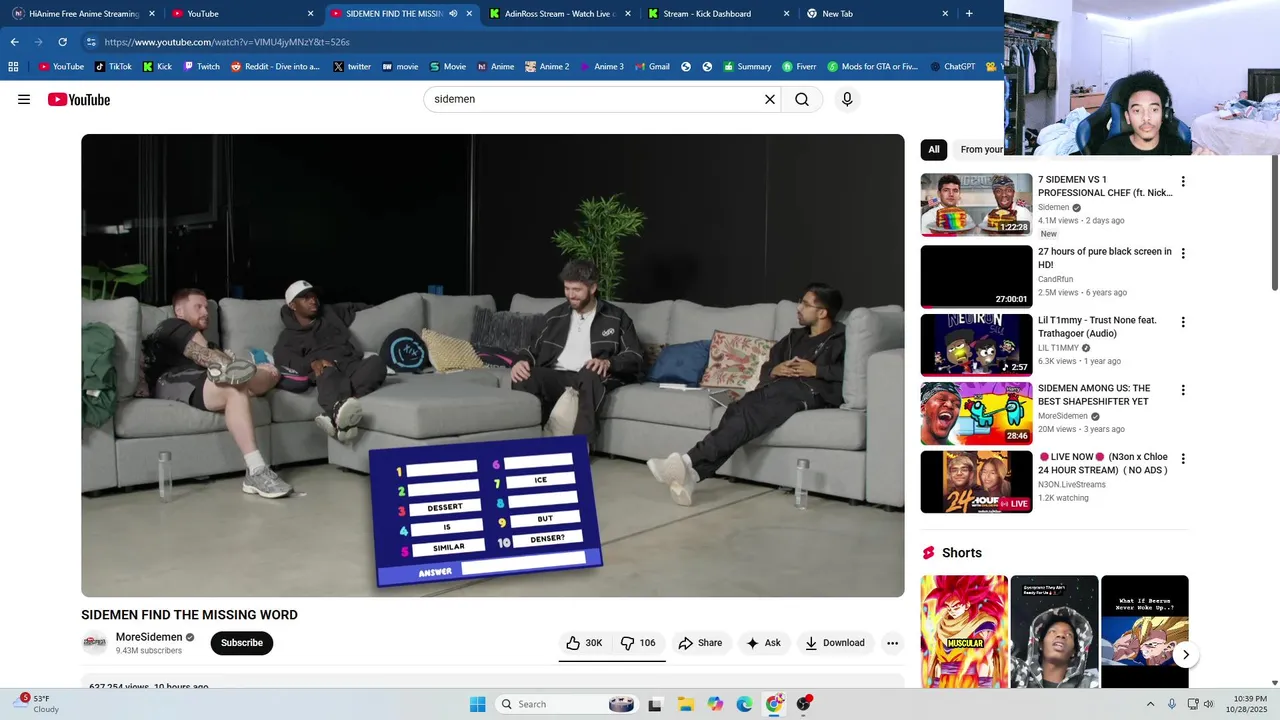Open 7 Sidemen vs Professional Chef thumbnail
The image size is (1280, 720).
[976, 205]
